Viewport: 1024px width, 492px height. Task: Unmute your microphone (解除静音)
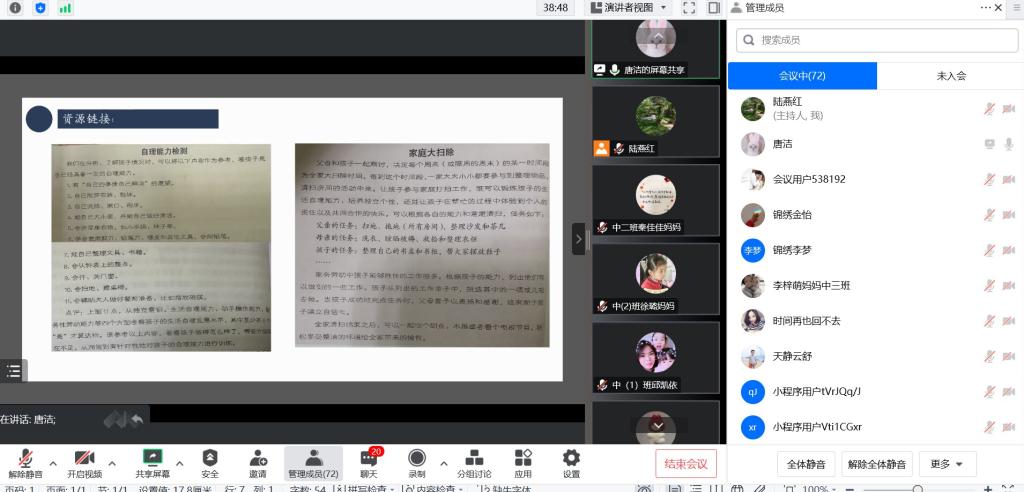click(25, 463)
